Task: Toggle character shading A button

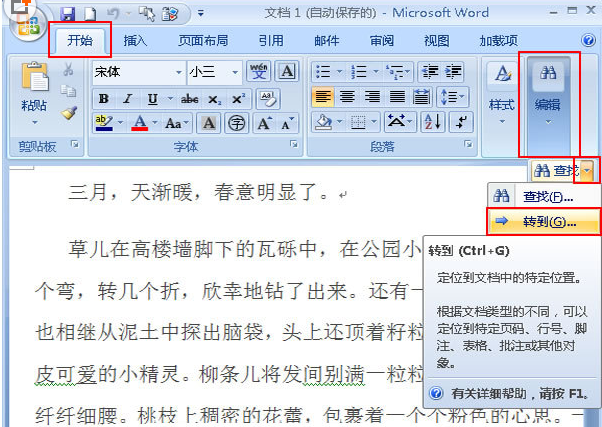Action: pos(208,124)
